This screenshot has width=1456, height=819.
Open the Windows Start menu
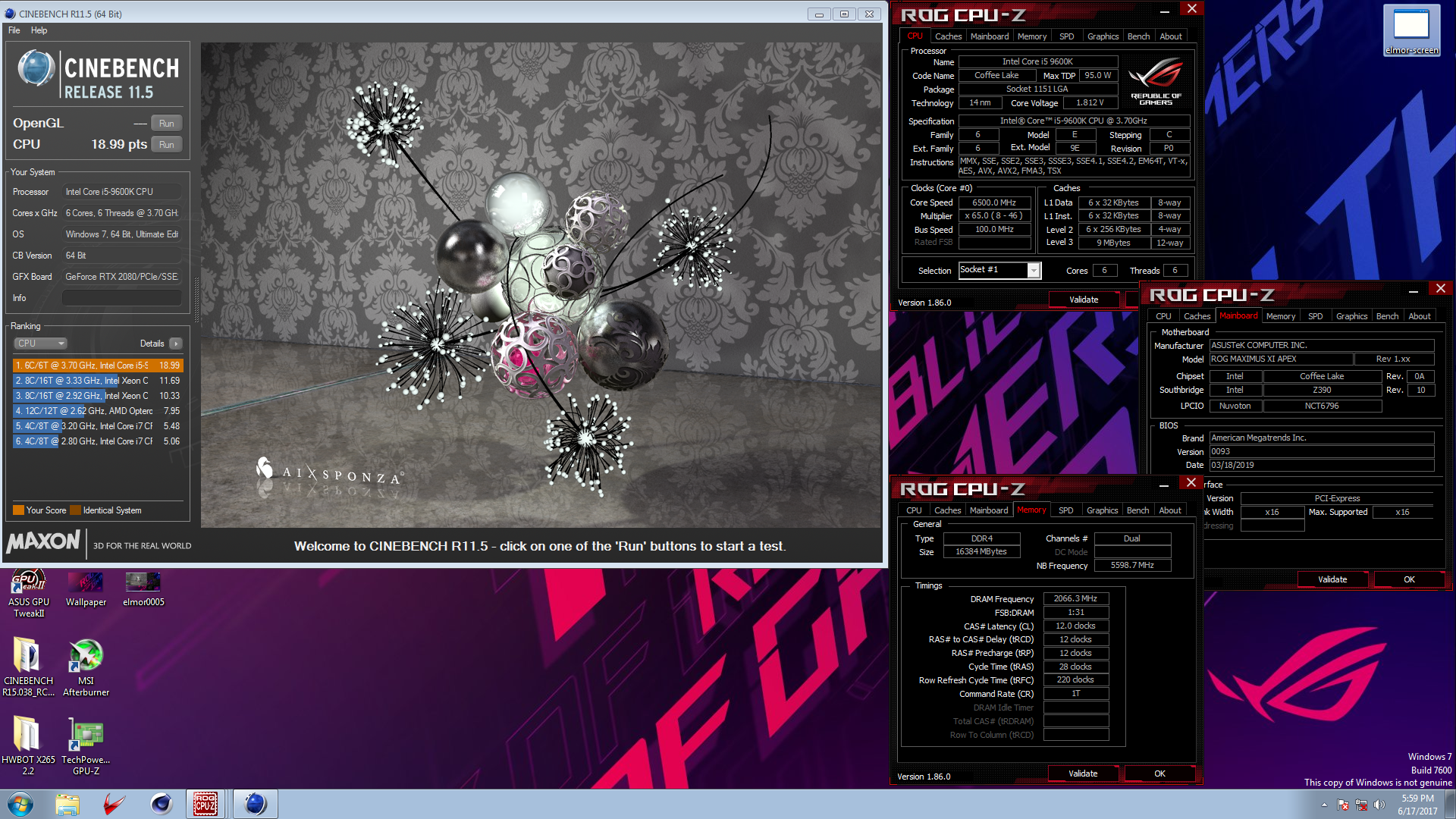coord(20,804)
